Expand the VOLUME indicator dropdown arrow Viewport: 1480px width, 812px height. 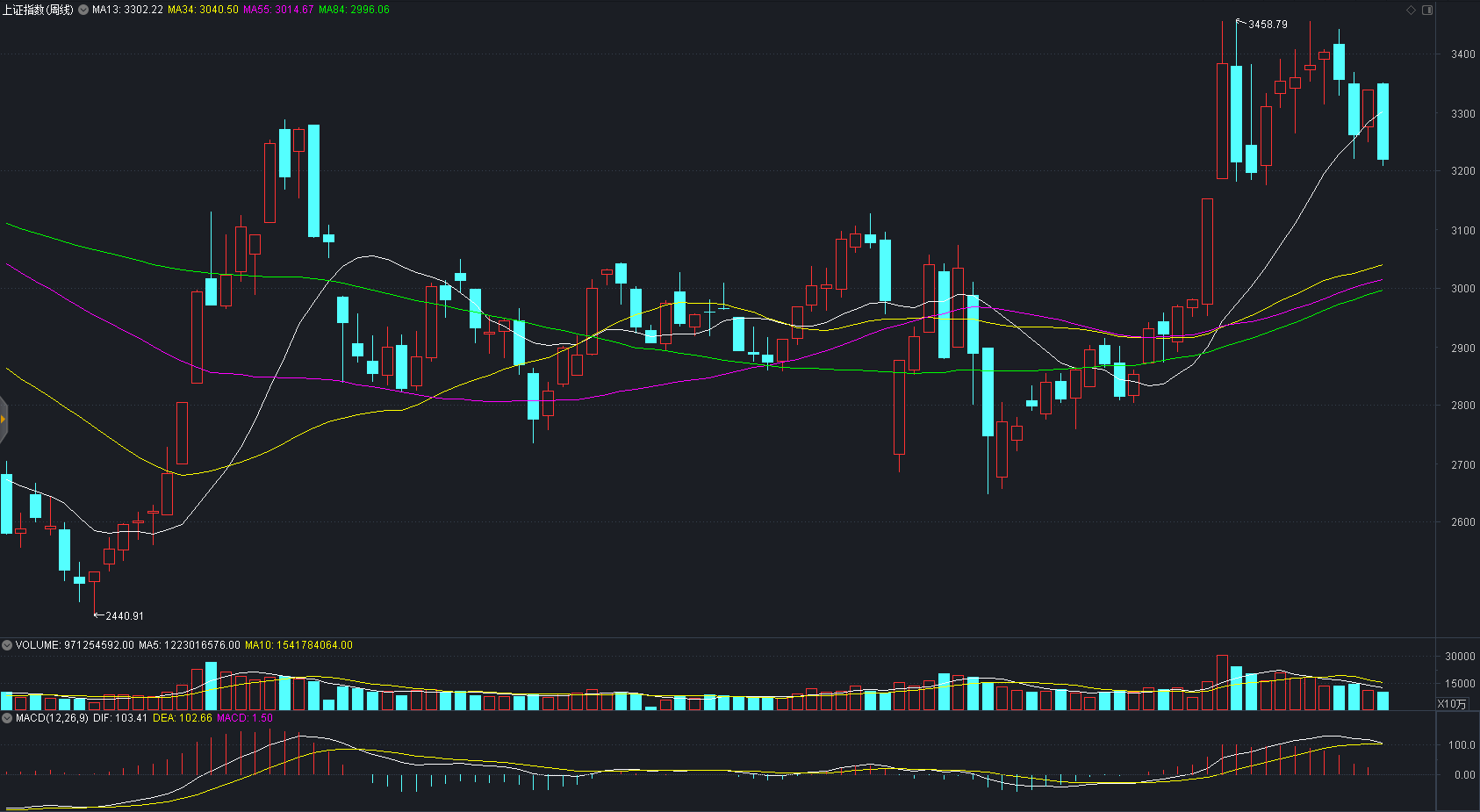click(x=7, y=645)
